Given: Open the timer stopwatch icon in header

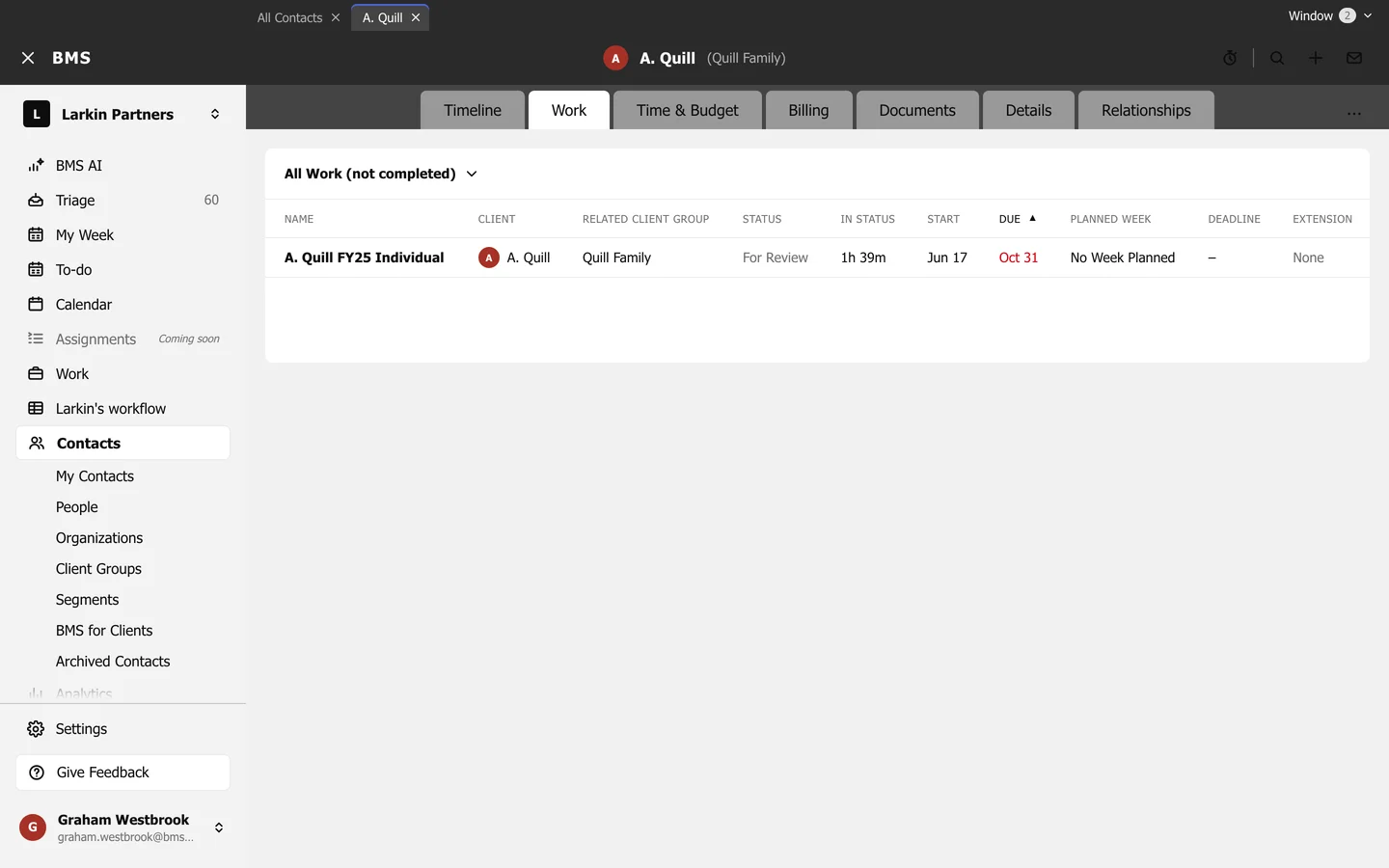Looking at the screenshot, I should [1230, 58].
